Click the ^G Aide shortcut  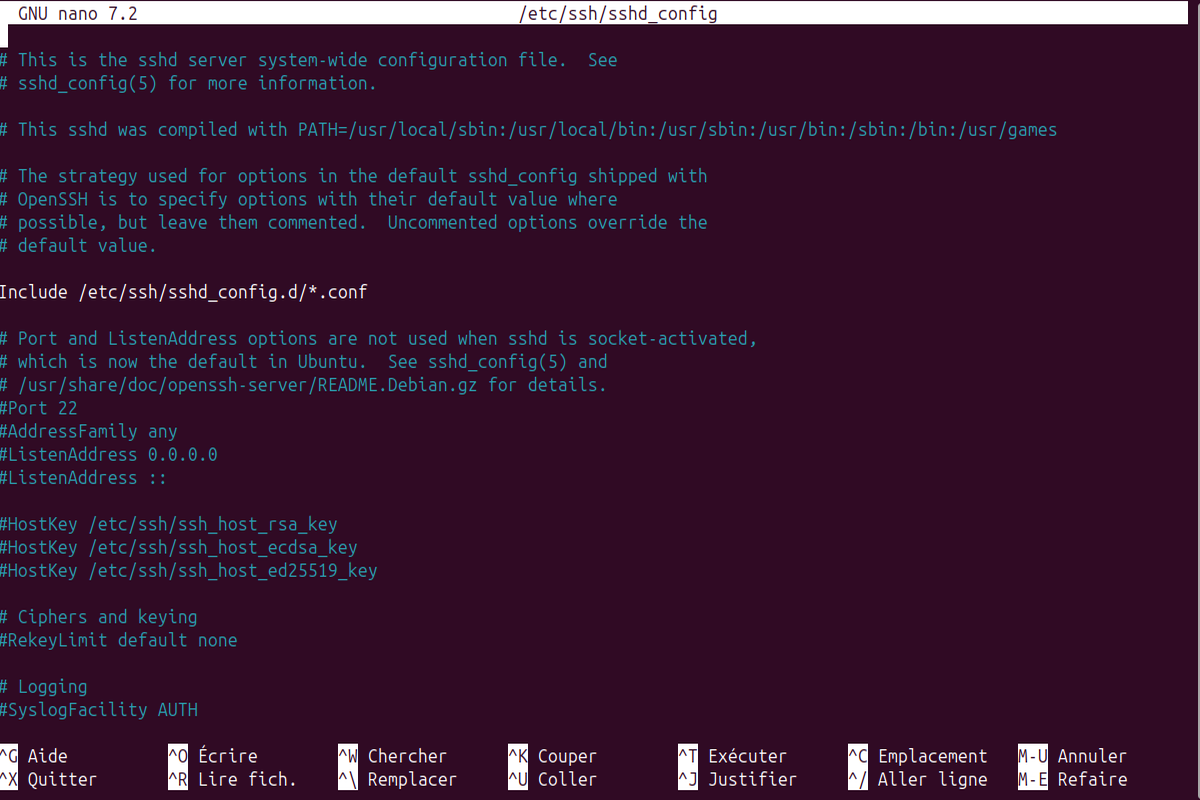(35, 756)
